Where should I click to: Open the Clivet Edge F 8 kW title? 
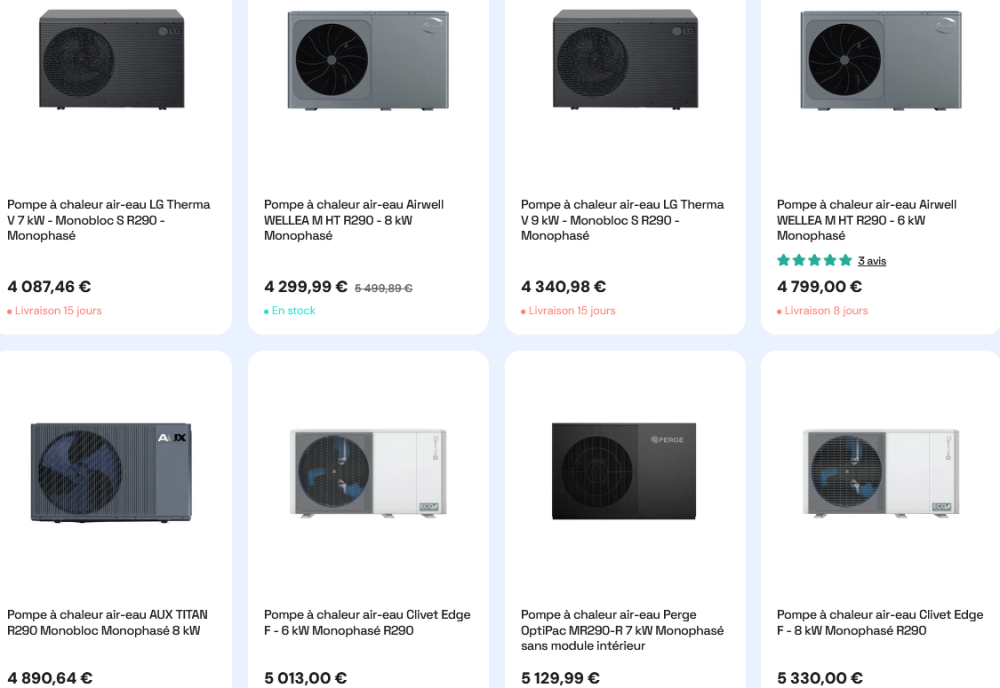(880, 622)
